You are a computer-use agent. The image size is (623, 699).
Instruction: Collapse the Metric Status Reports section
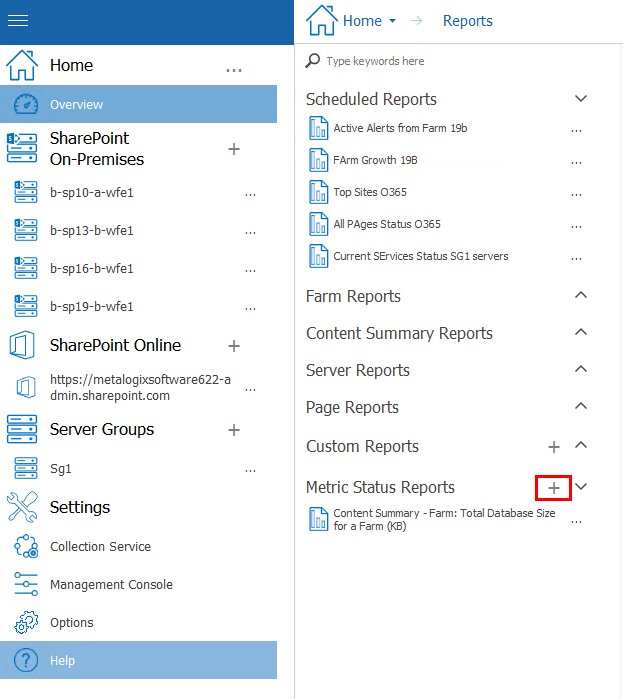(x=581, y=486)
